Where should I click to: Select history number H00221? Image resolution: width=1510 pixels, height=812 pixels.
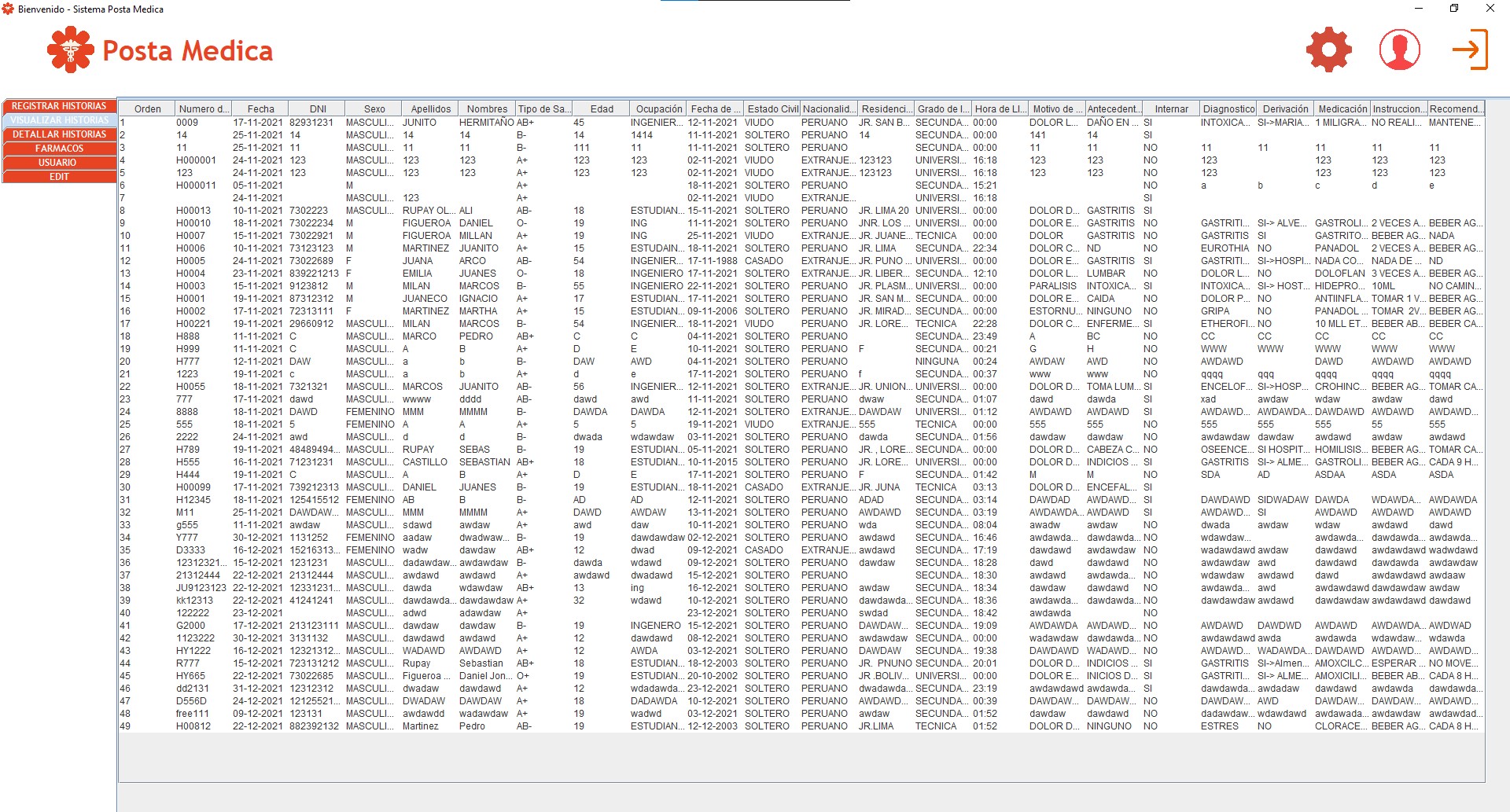click(x=203, y=324)
